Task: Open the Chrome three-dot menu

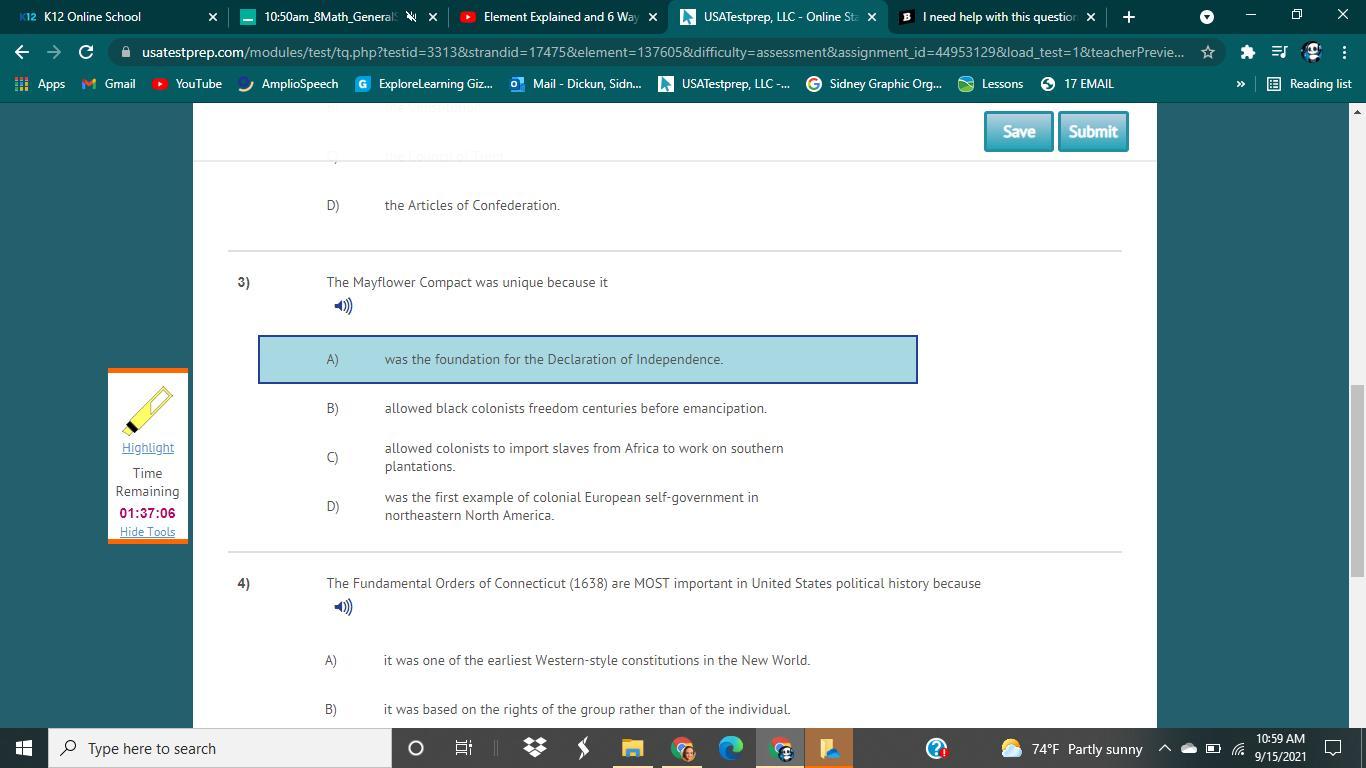Action: [1344, 52]
